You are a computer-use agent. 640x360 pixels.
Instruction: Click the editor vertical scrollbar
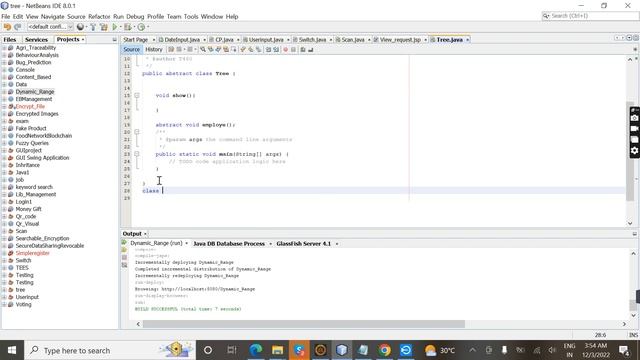[630, 151]
